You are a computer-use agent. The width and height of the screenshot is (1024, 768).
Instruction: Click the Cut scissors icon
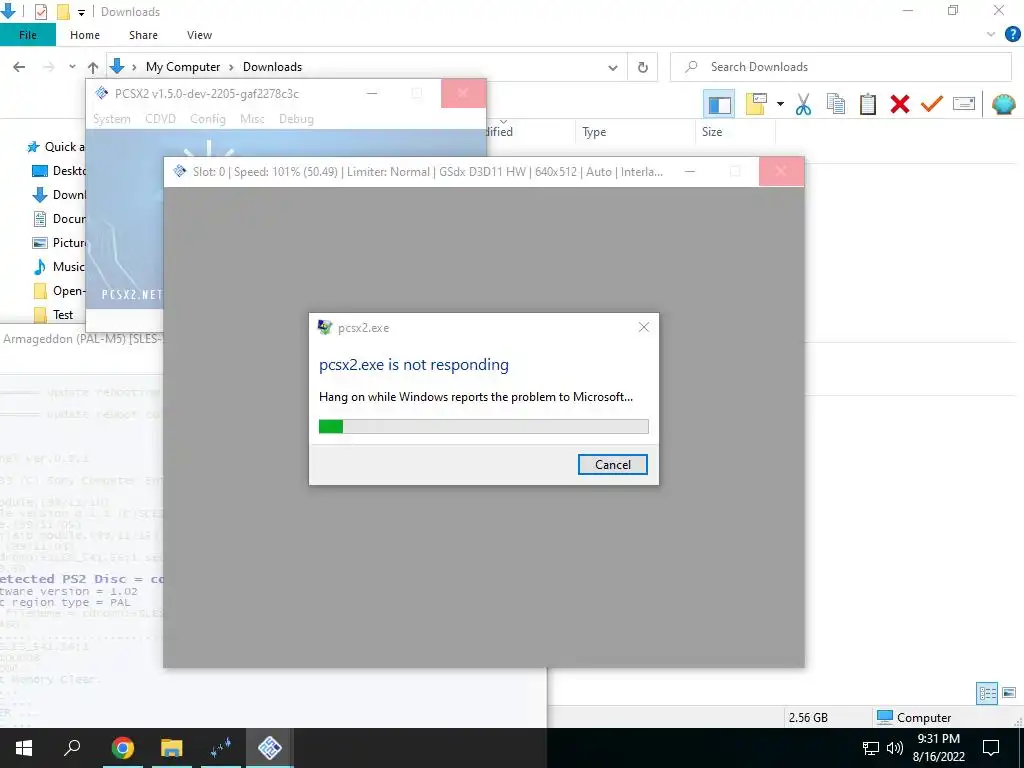[x=803, y=104]
